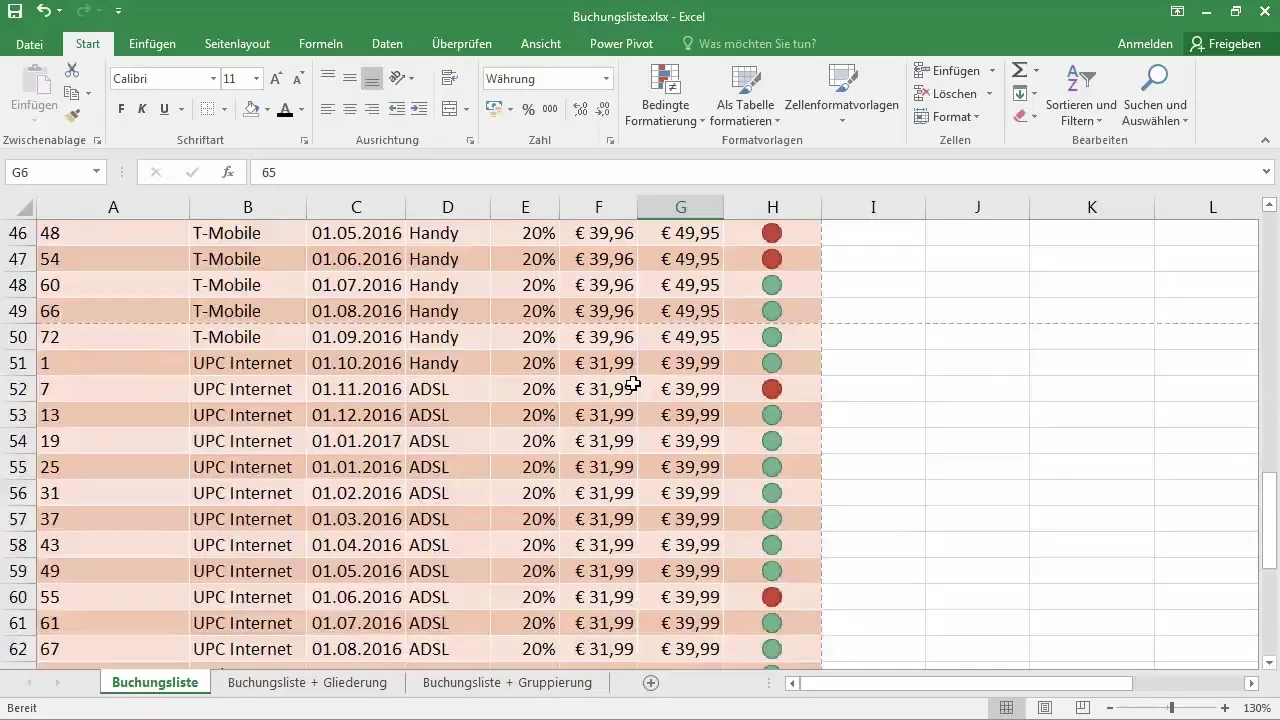The image size is (1280, 720).
Task: Click the Löschen cells button
Action: click(954, 94)
